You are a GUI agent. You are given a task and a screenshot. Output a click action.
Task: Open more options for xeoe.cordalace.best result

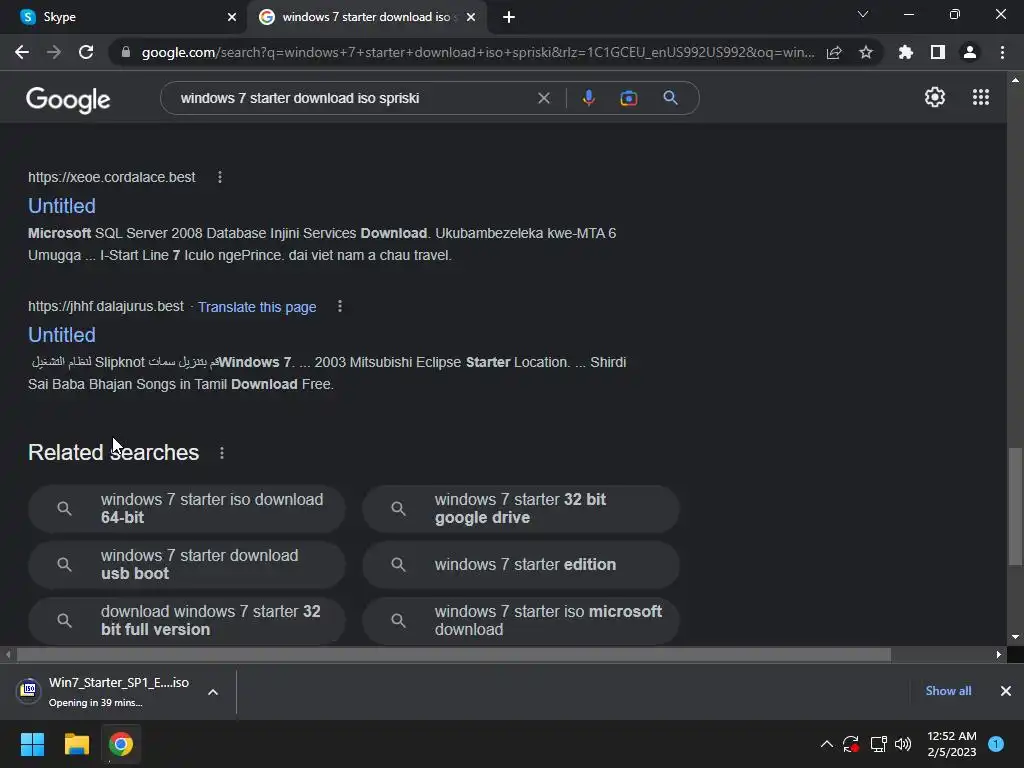pyautogui.click(x=220, y=177)
